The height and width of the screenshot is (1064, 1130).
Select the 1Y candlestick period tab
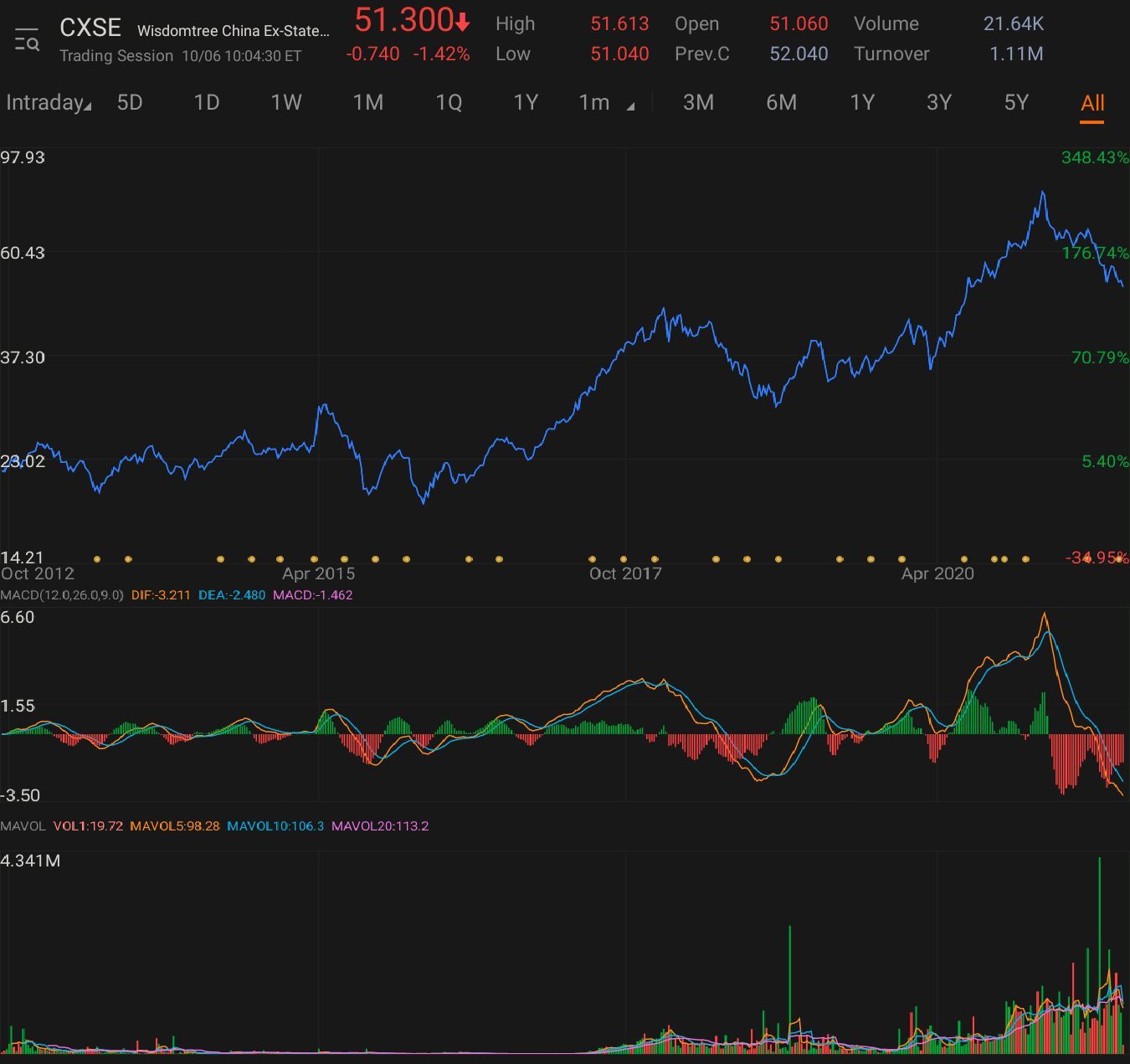coord(526,103)
